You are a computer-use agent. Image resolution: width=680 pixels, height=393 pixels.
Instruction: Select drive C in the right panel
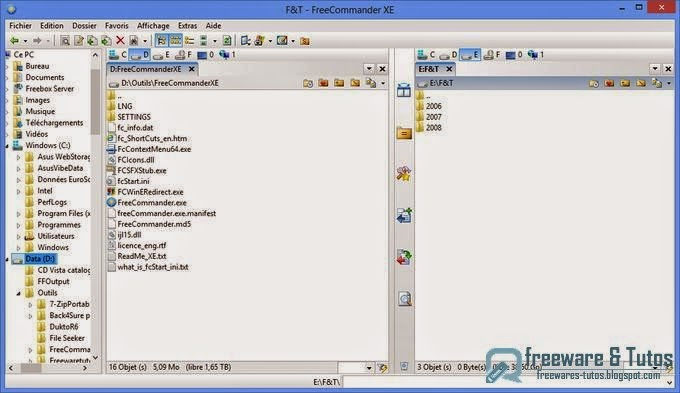[x=426, y=55]
